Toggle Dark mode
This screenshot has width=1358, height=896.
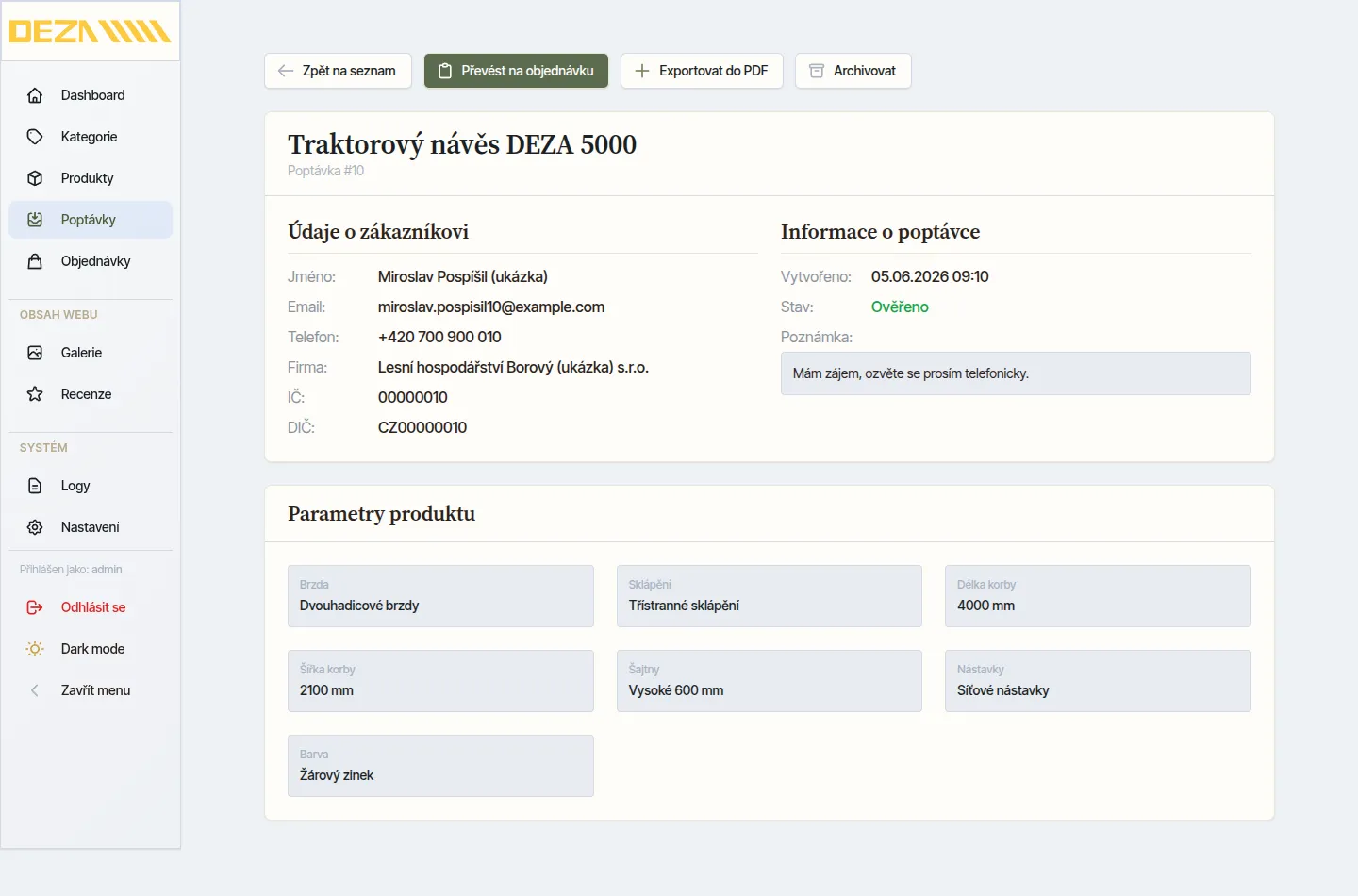pos(91,649)
